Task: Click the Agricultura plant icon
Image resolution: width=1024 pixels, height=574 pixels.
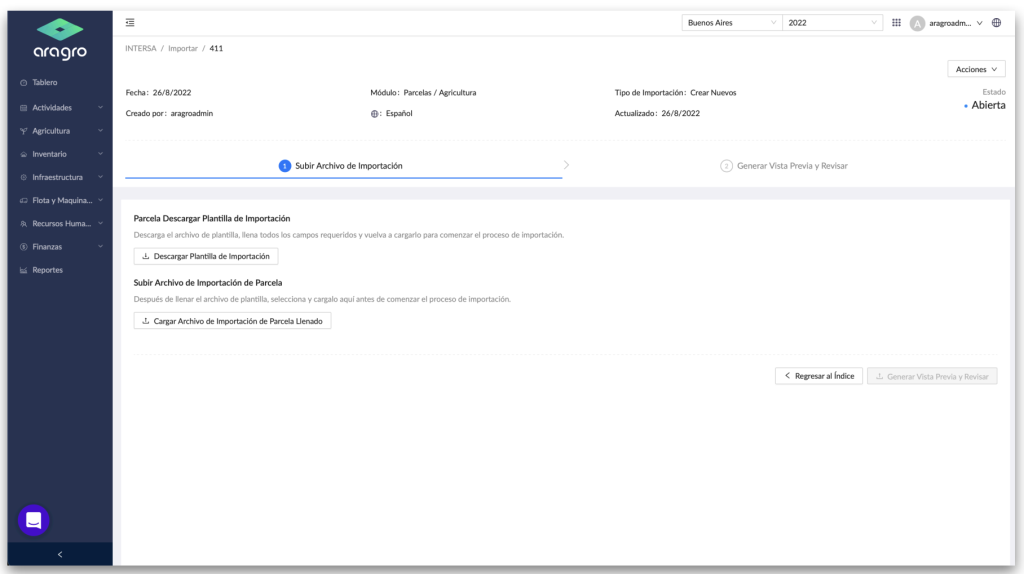Action: [x=24, y=131]
